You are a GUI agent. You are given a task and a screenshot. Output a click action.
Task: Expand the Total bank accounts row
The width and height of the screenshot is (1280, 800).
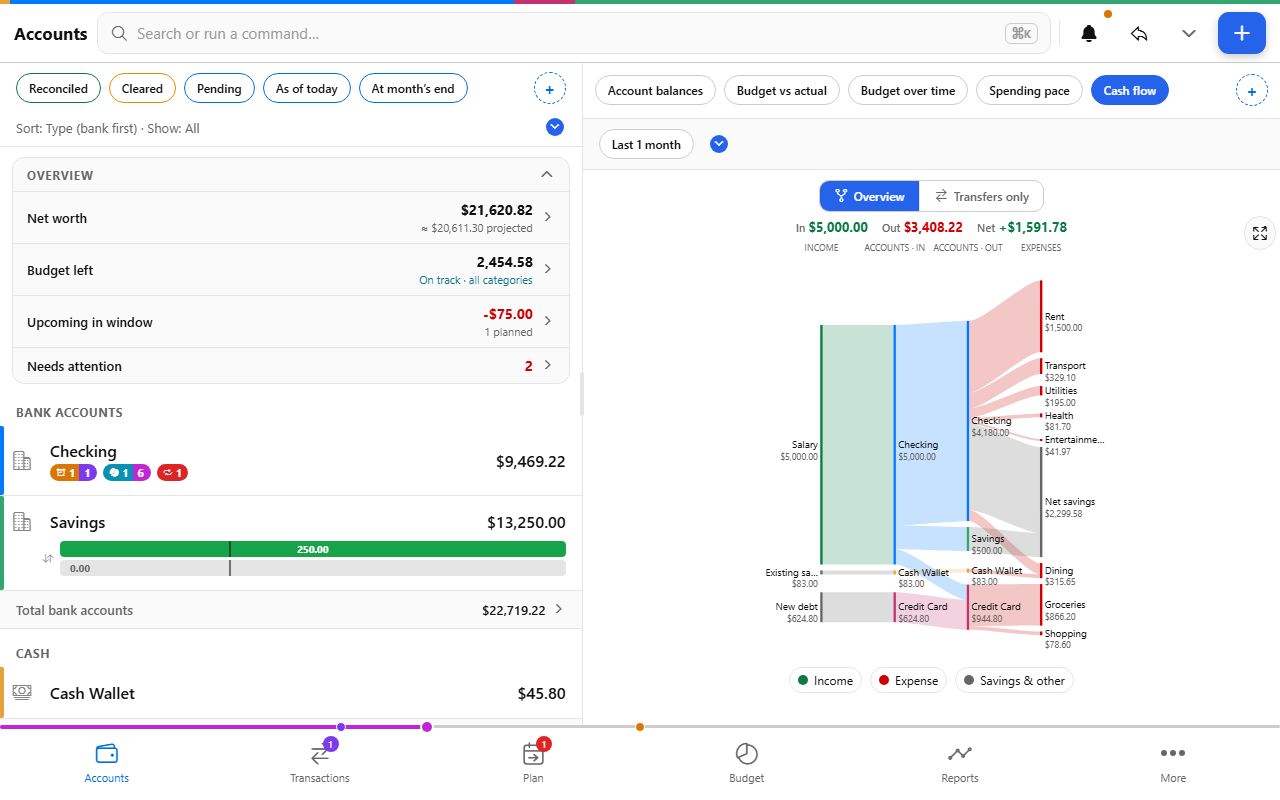click(291, 610)
